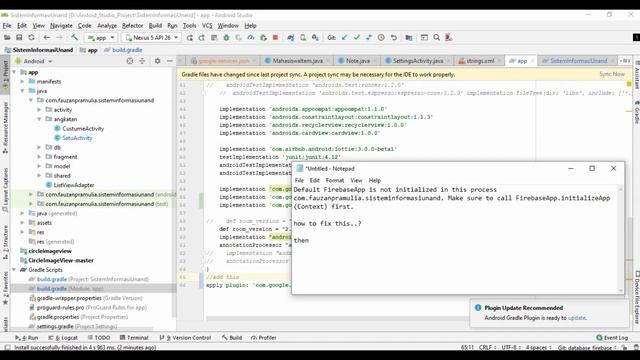The image size is (640, 360).
Task: Collapse the java folder node
Action: (x=22, y=91)
